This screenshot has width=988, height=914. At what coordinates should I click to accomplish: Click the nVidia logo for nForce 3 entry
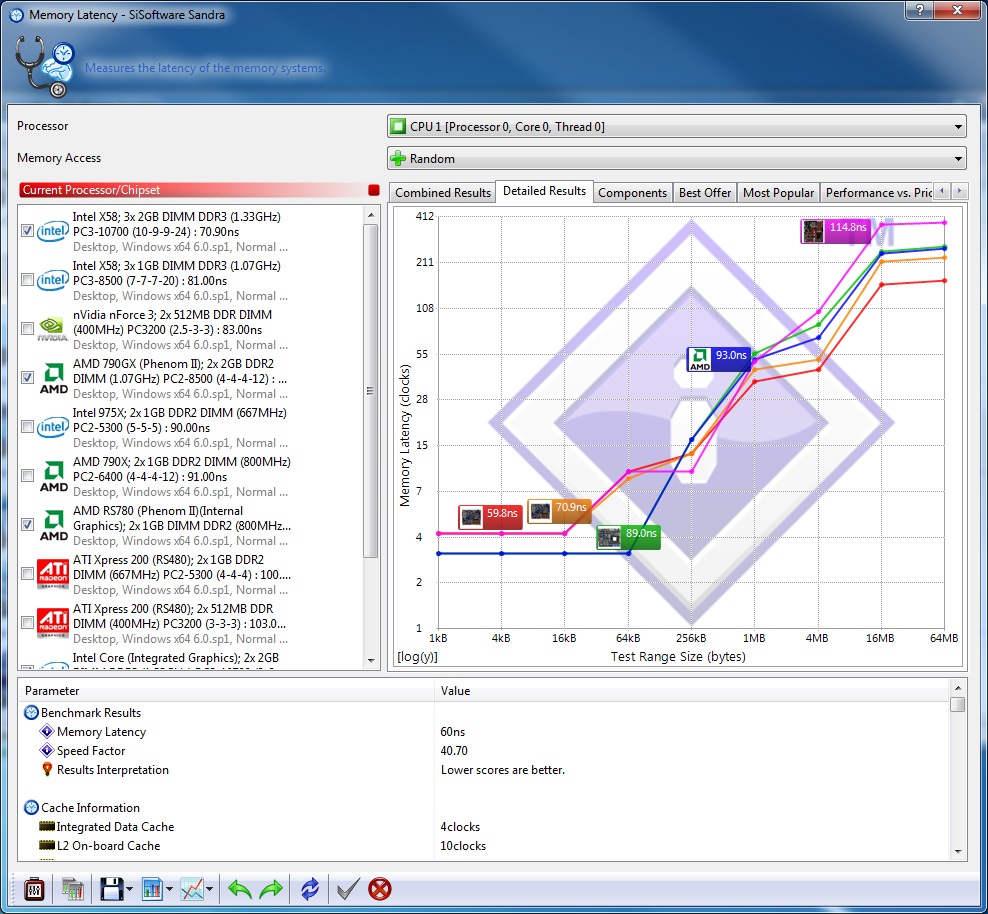point(53,329)
